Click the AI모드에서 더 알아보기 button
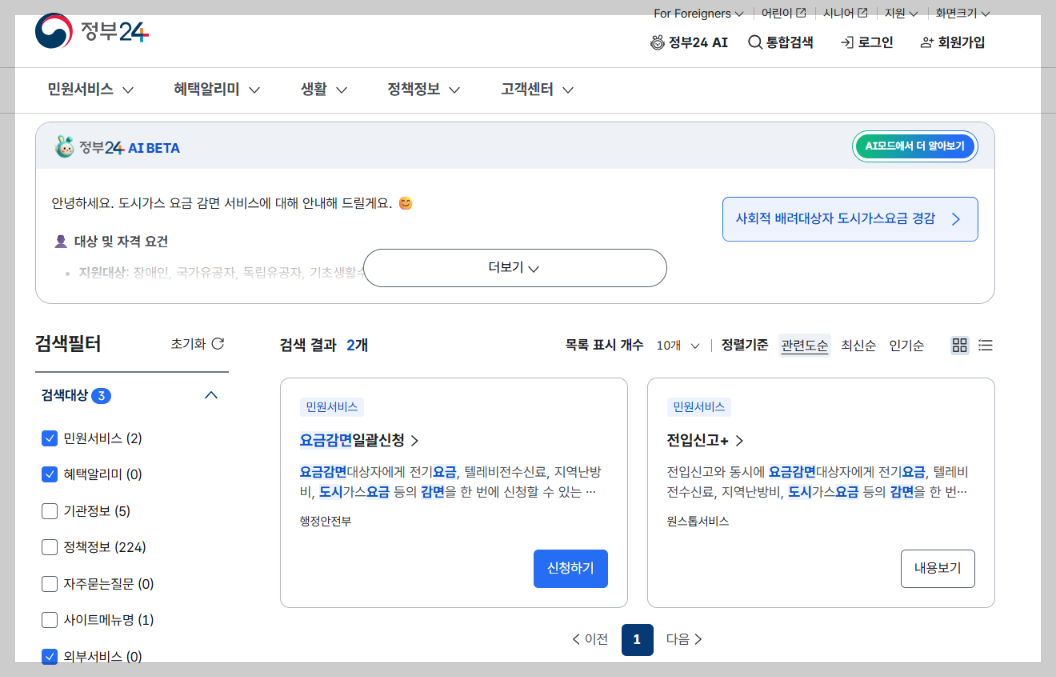The image size is (1056, 677). 915,146
